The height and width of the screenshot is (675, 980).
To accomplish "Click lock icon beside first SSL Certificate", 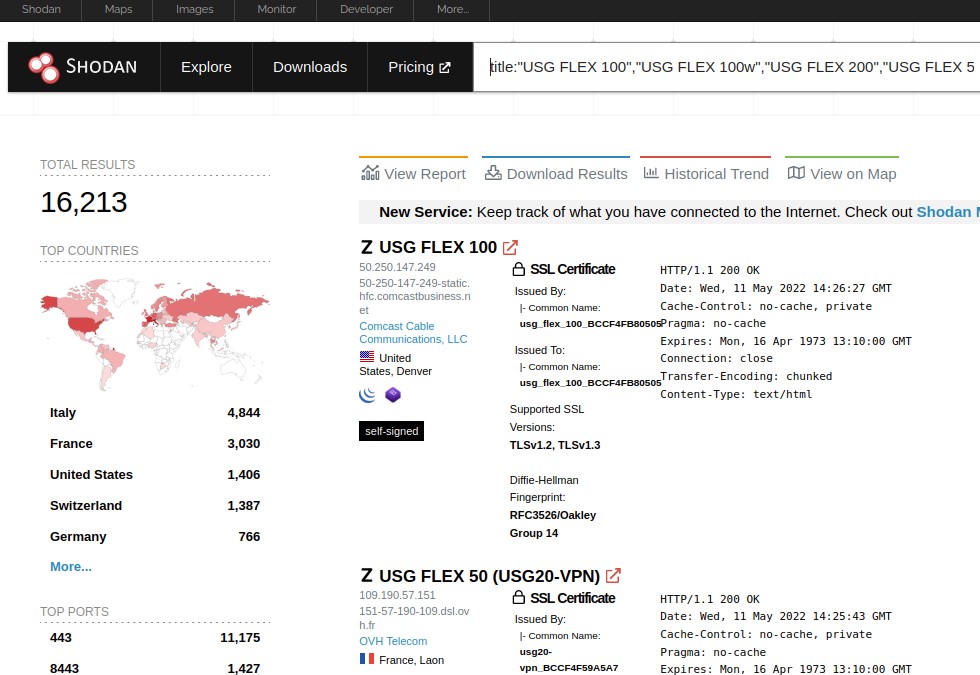I will click(518, 269).
